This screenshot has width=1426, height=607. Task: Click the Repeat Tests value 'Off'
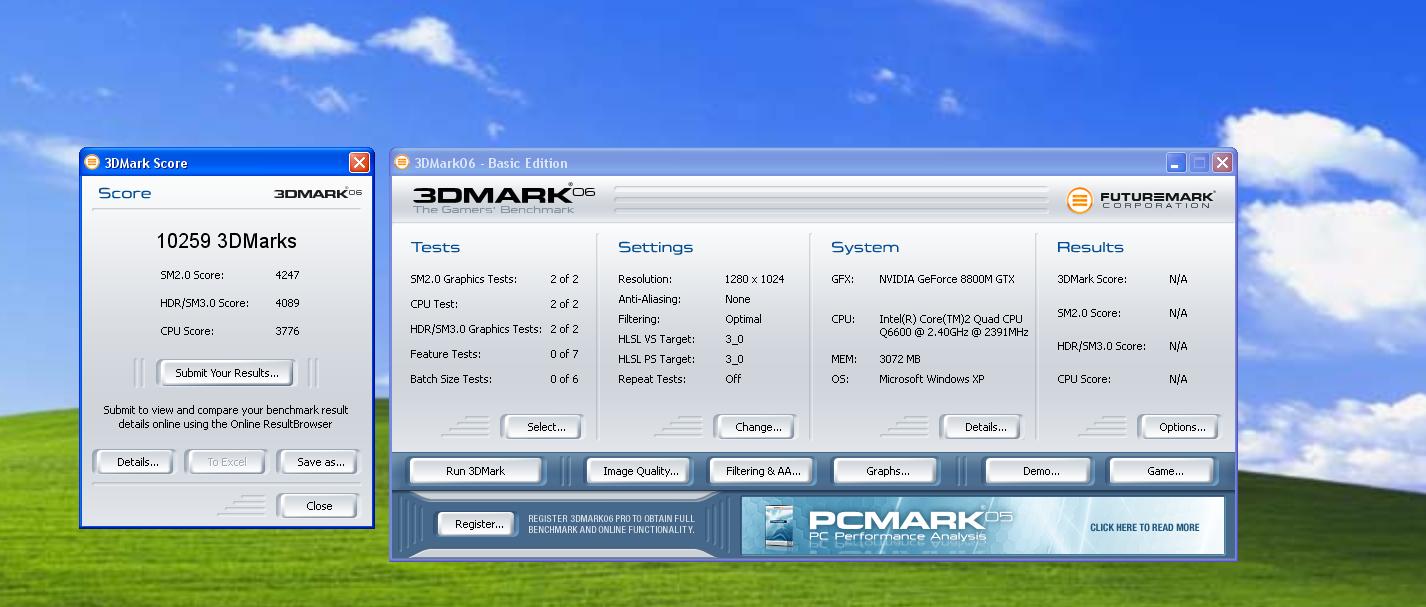pos(733,379)
